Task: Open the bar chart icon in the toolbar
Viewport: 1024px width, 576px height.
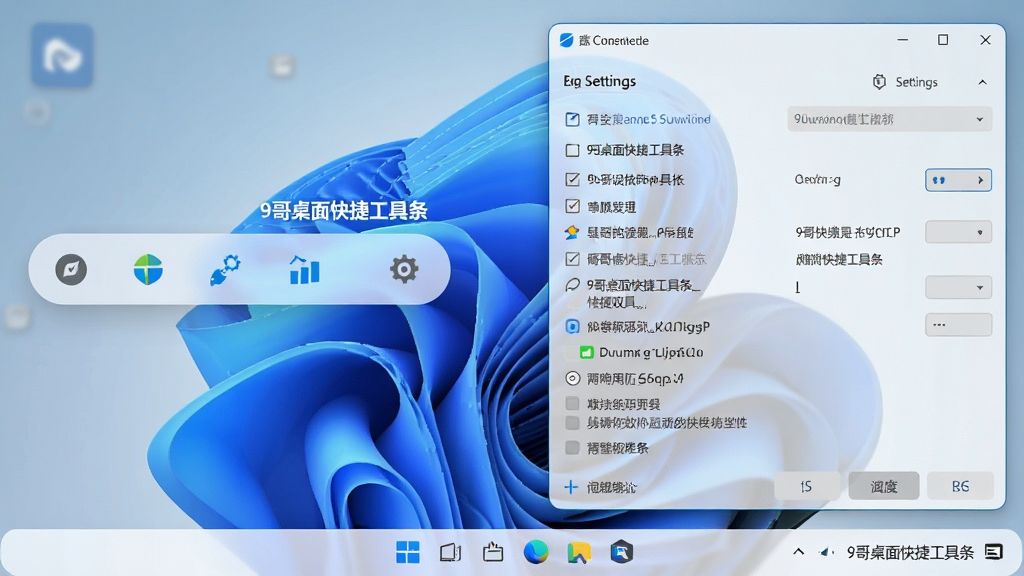Action: (x=304, y=270)
